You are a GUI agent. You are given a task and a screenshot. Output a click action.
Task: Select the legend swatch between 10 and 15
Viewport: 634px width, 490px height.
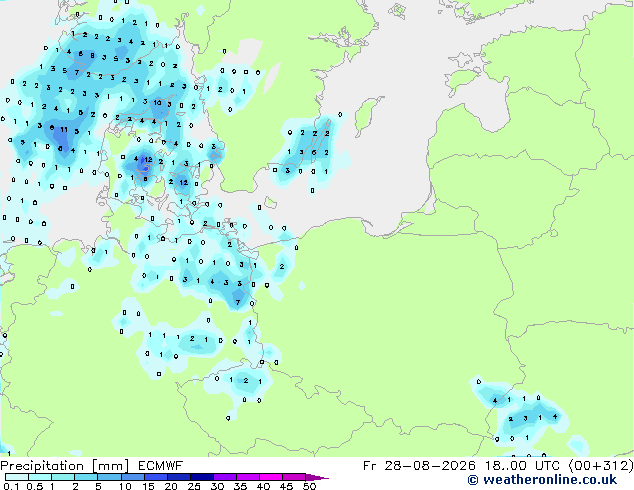[x=133, y=477]
